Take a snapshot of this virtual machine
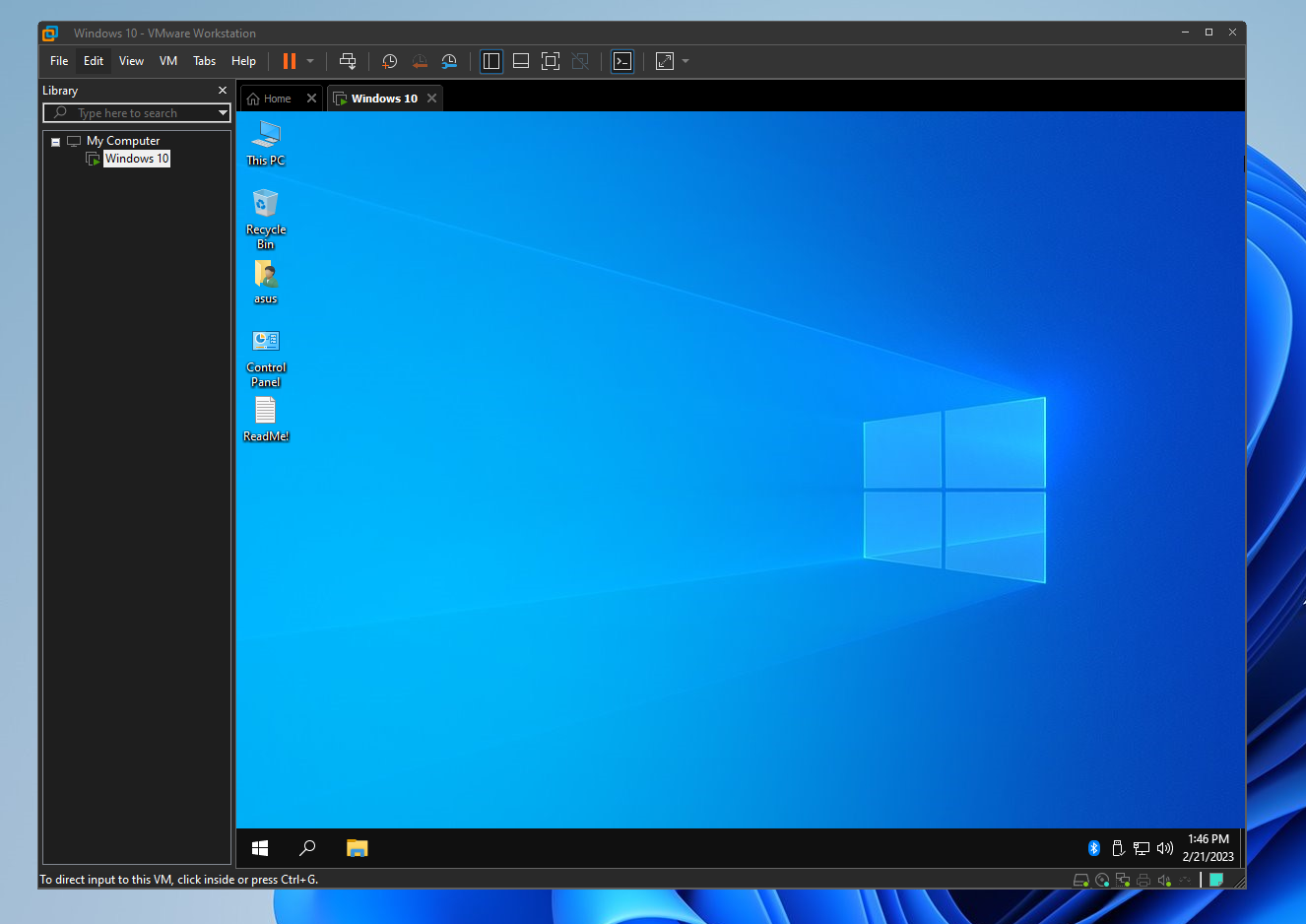The width and height of the screenshot is (1306, 924). [389, 61]
